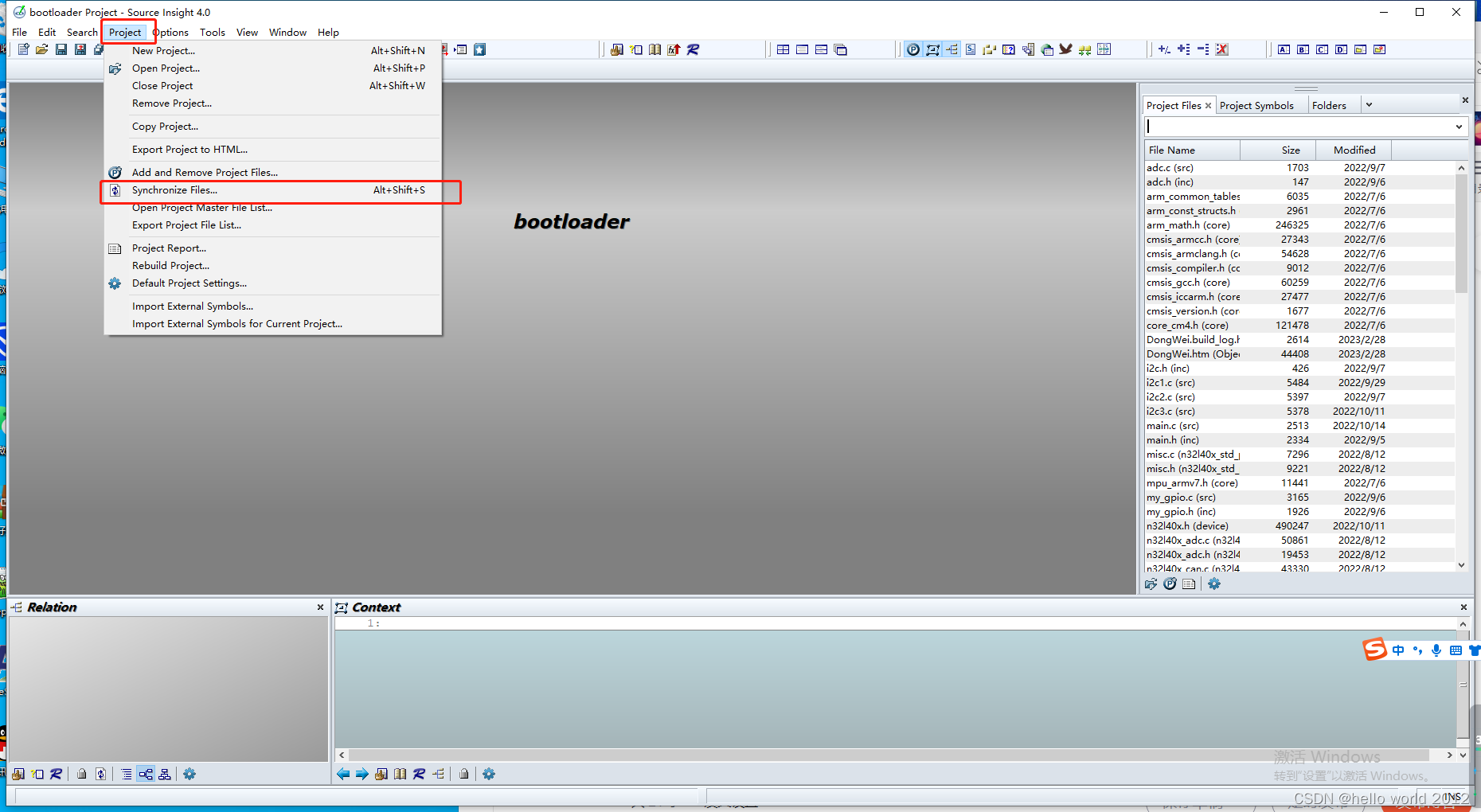The width and height of the screenshot is (1481, 812).
Task: Click the A window-layout toolbar icon
Action: coord(1284,49)
